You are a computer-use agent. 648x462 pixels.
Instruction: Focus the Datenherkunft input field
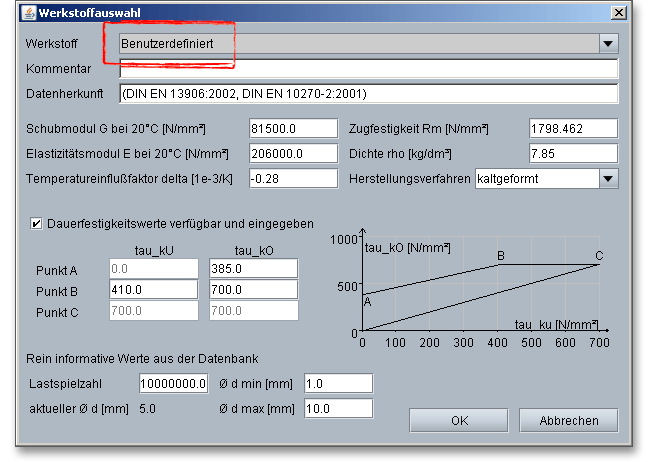click(368, 94)
